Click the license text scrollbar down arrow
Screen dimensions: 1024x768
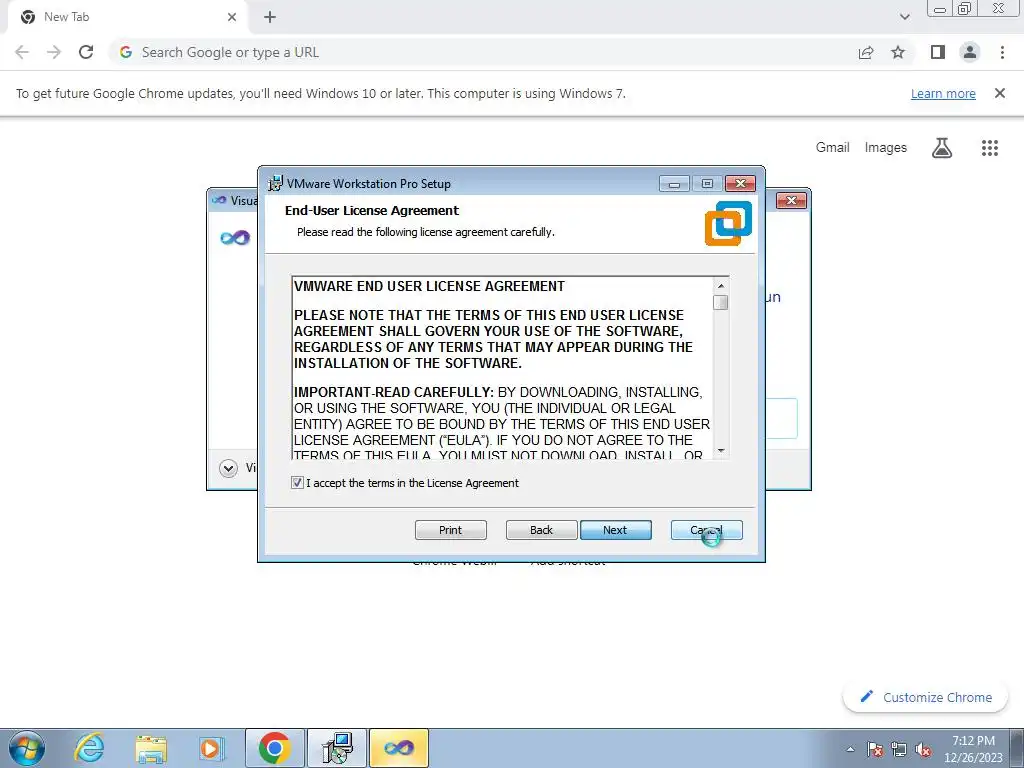point(721,450)
